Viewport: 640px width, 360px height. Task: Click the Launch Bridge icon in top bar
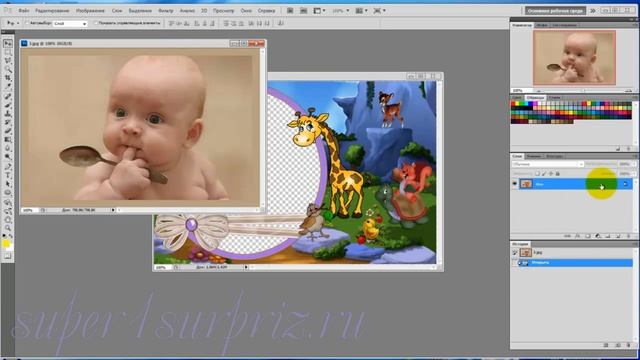click(290, 11)
